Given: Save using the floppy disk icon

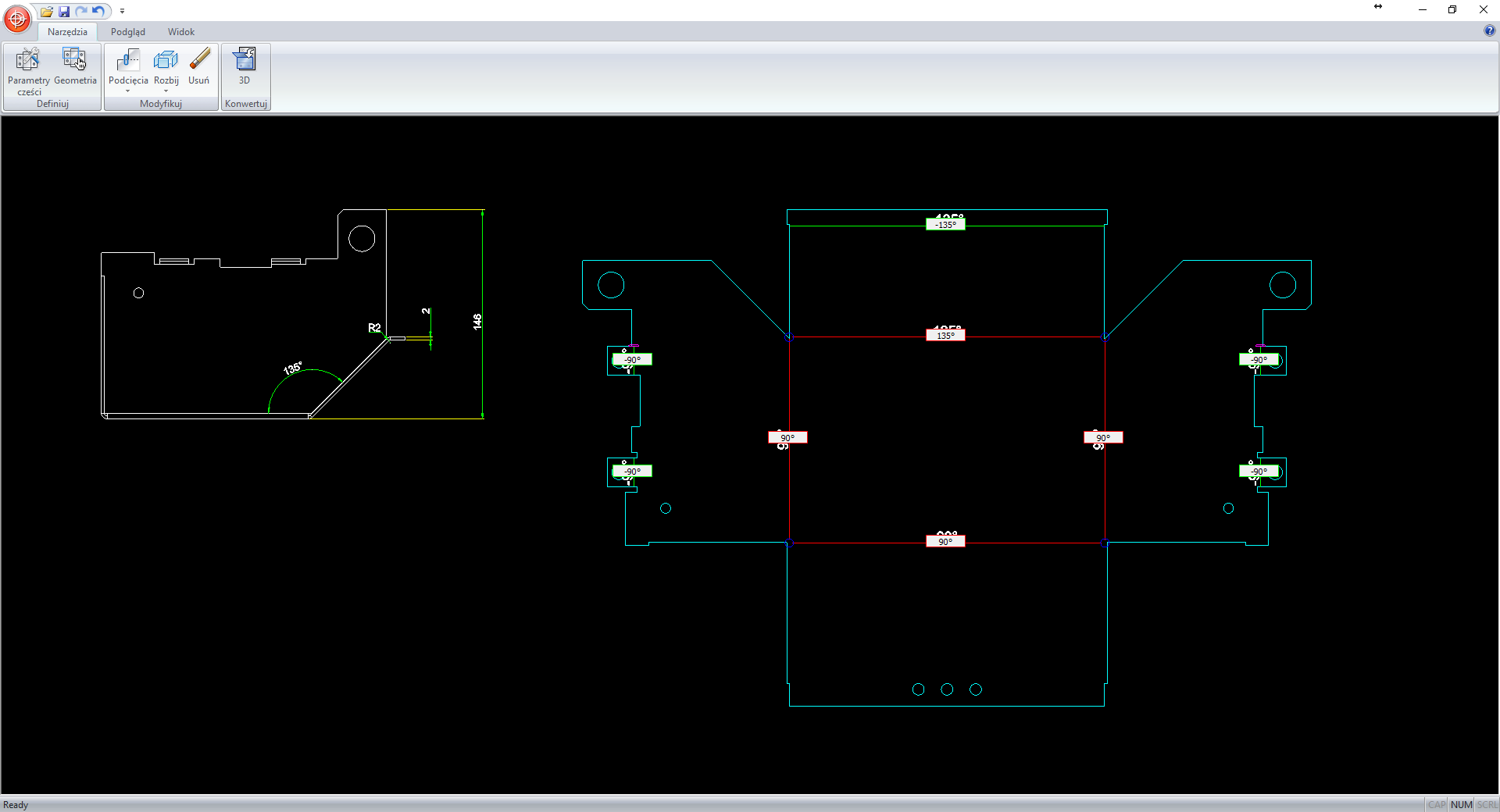Looking at the screenshot, I should coord(64,11).
